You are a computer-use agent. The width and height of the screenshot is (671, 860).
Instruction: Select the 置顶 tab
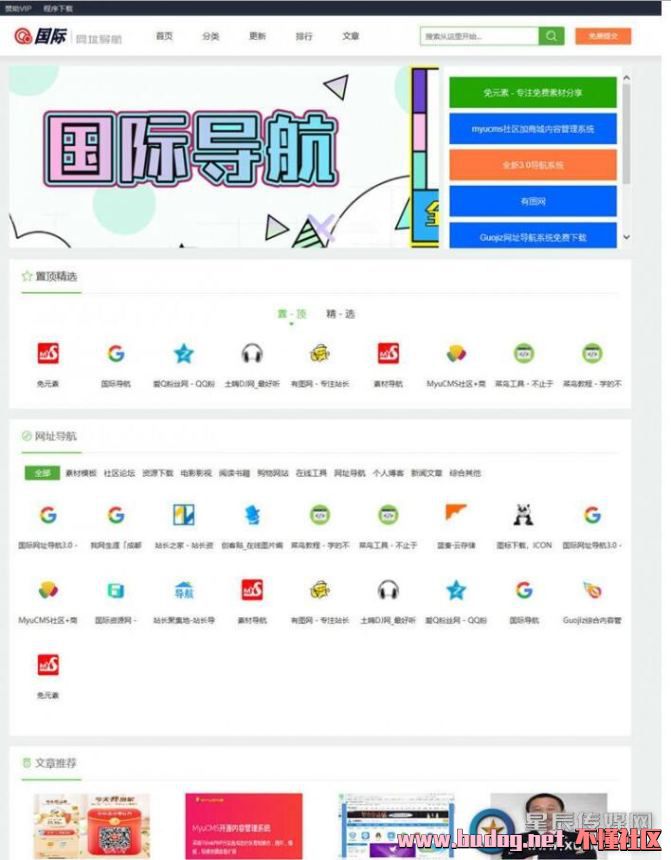(x=291, y=314)
